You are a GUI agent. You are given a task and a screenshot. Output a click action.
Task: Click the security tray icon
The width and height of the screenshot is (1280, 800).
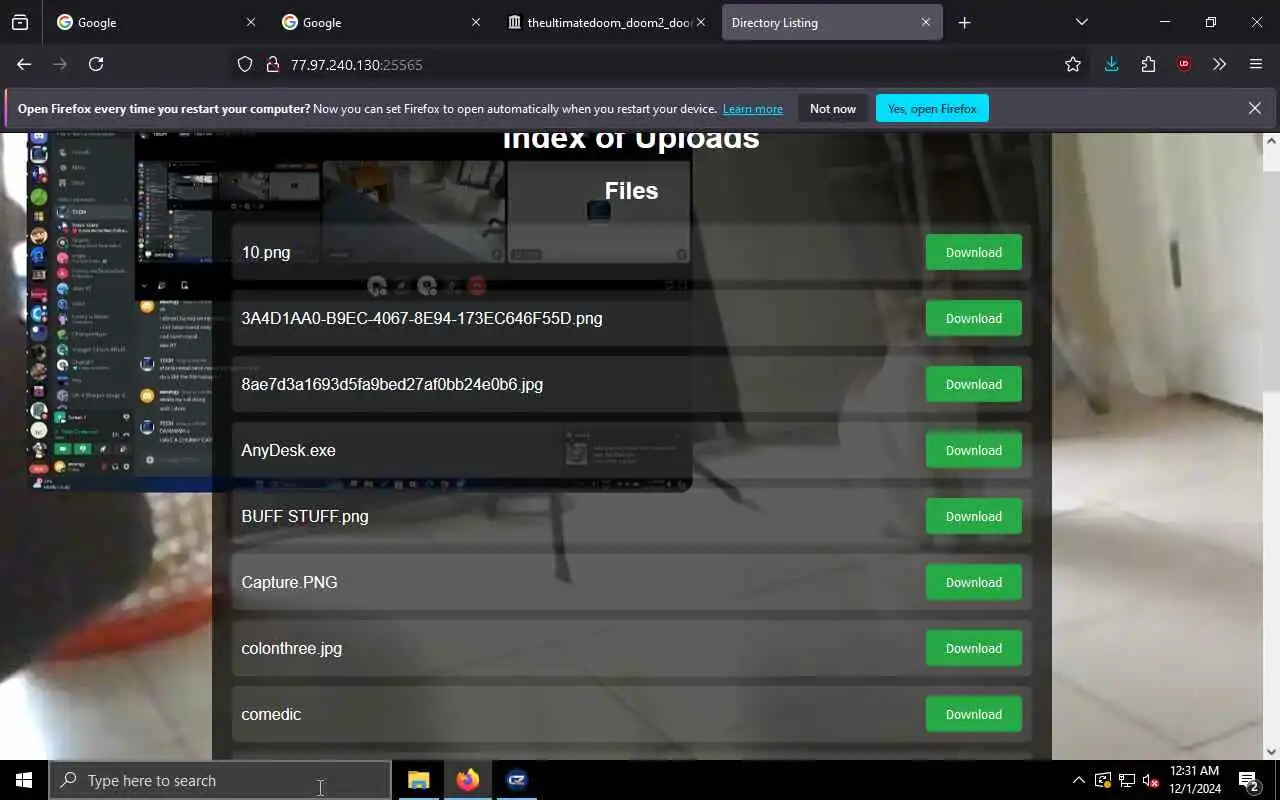[x=1102, y=780]
